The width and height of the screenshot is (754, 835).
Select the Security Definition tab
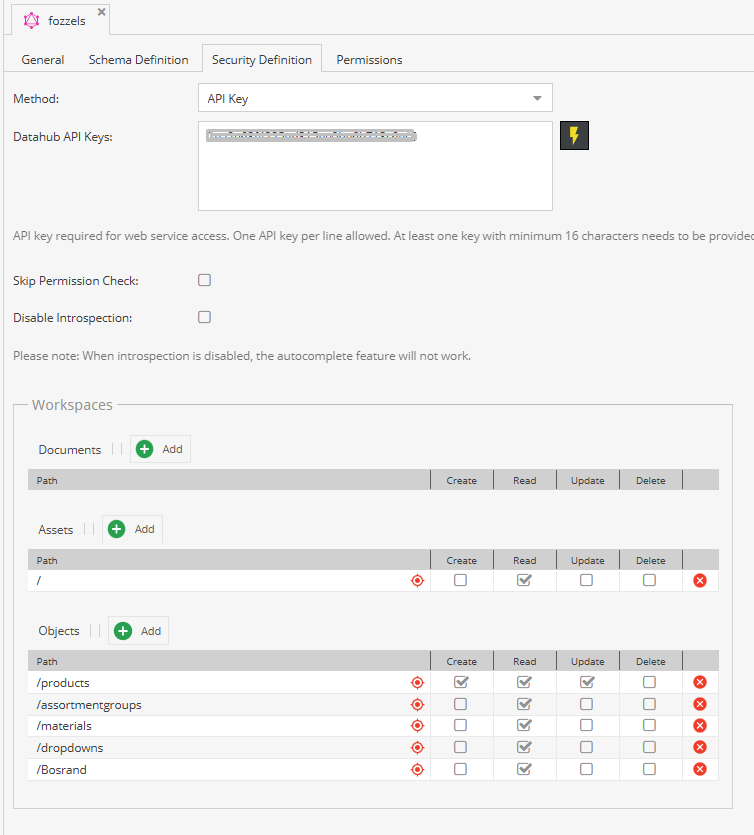pos(261,60)
